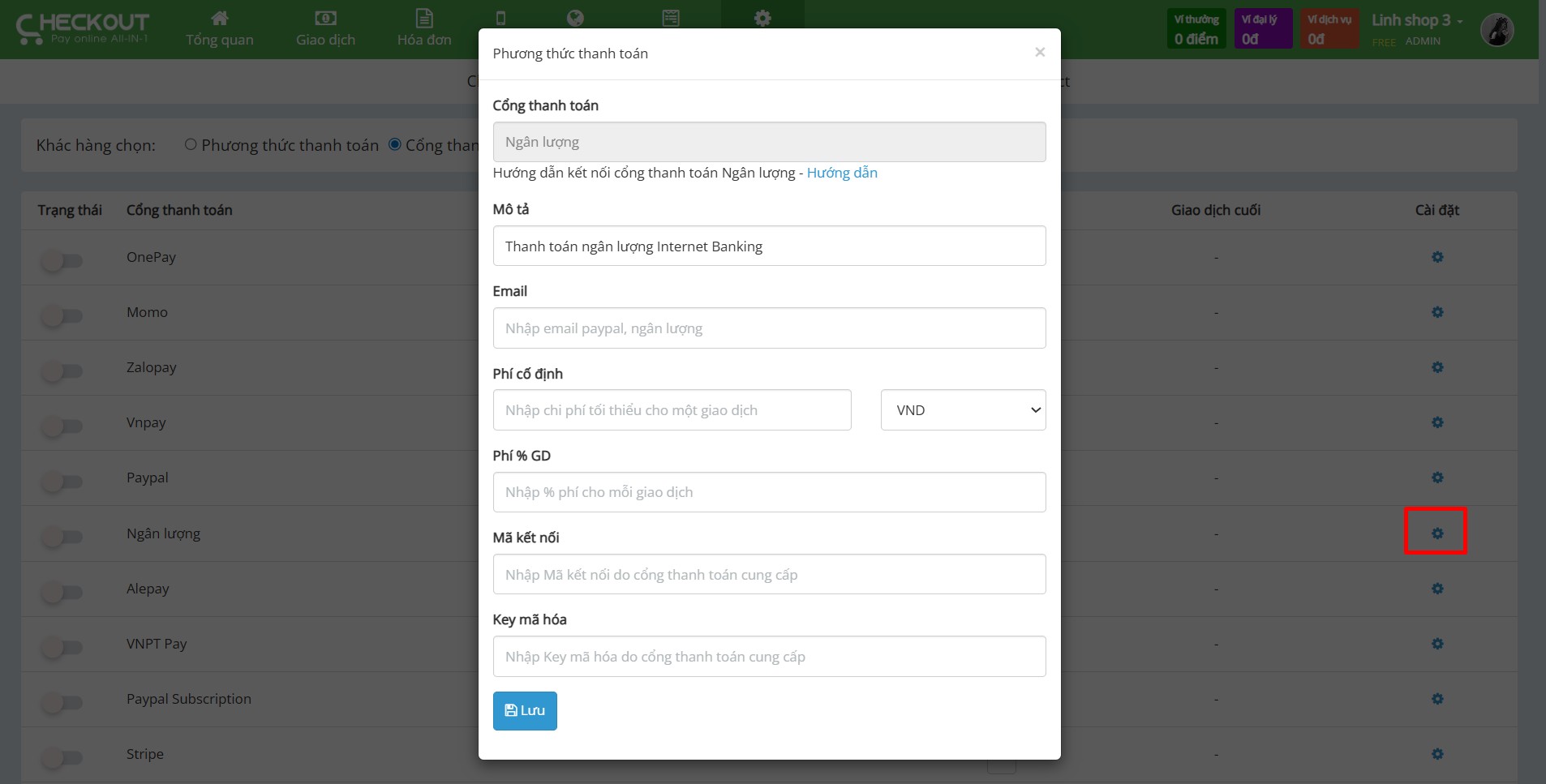Toggle Zalopay gateway status switch
1546x784 pixels.
[x=62, y=371]
